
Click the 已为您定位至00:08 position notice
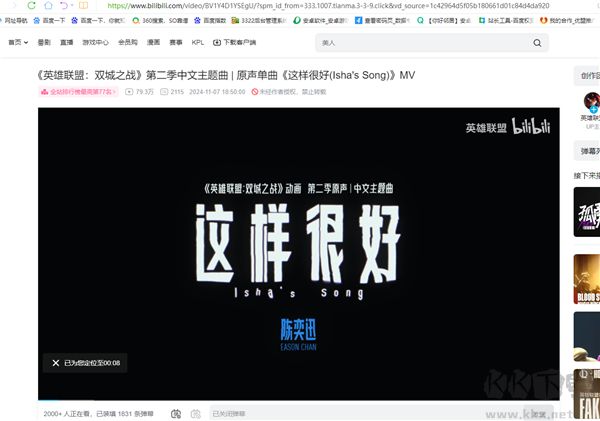click(x=92, y=363)
